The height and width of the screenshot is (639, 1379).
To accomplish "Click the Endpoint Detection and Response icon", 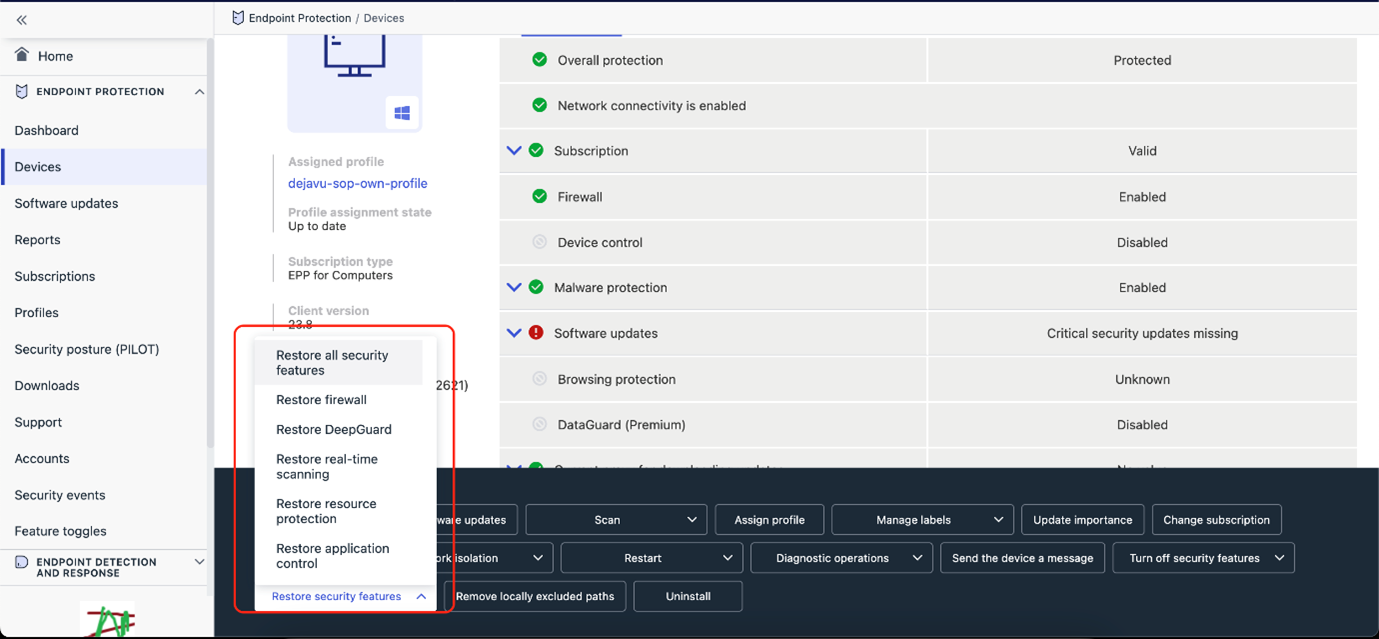I will [x=22, y=562].
